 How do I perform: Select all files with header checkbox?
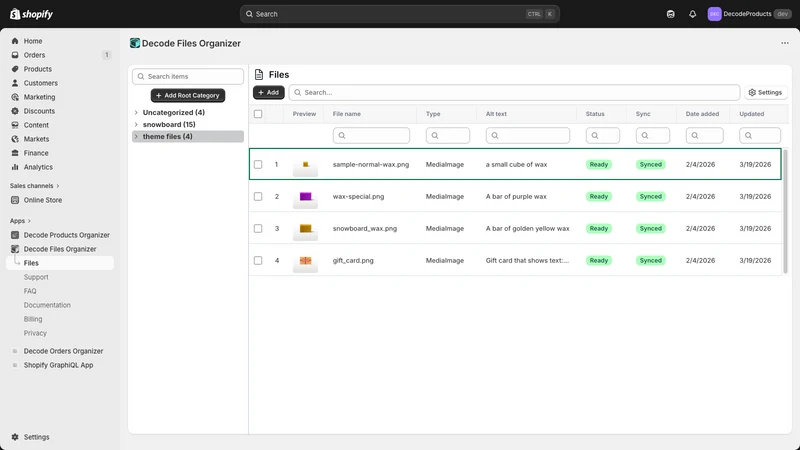click(258, 114)
